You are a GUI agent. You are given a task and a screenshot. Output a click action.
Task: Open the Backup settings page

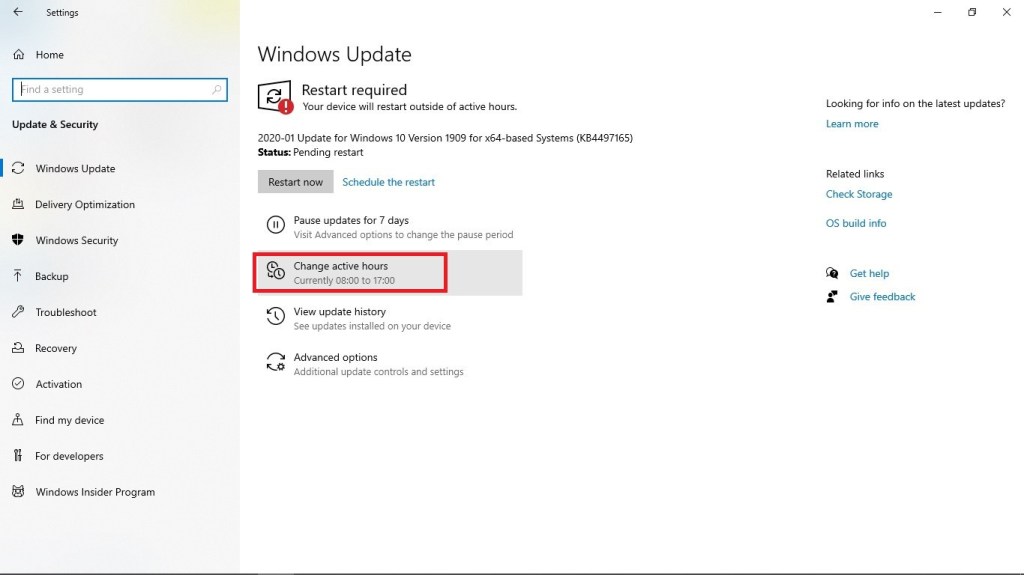coord(52,277)
